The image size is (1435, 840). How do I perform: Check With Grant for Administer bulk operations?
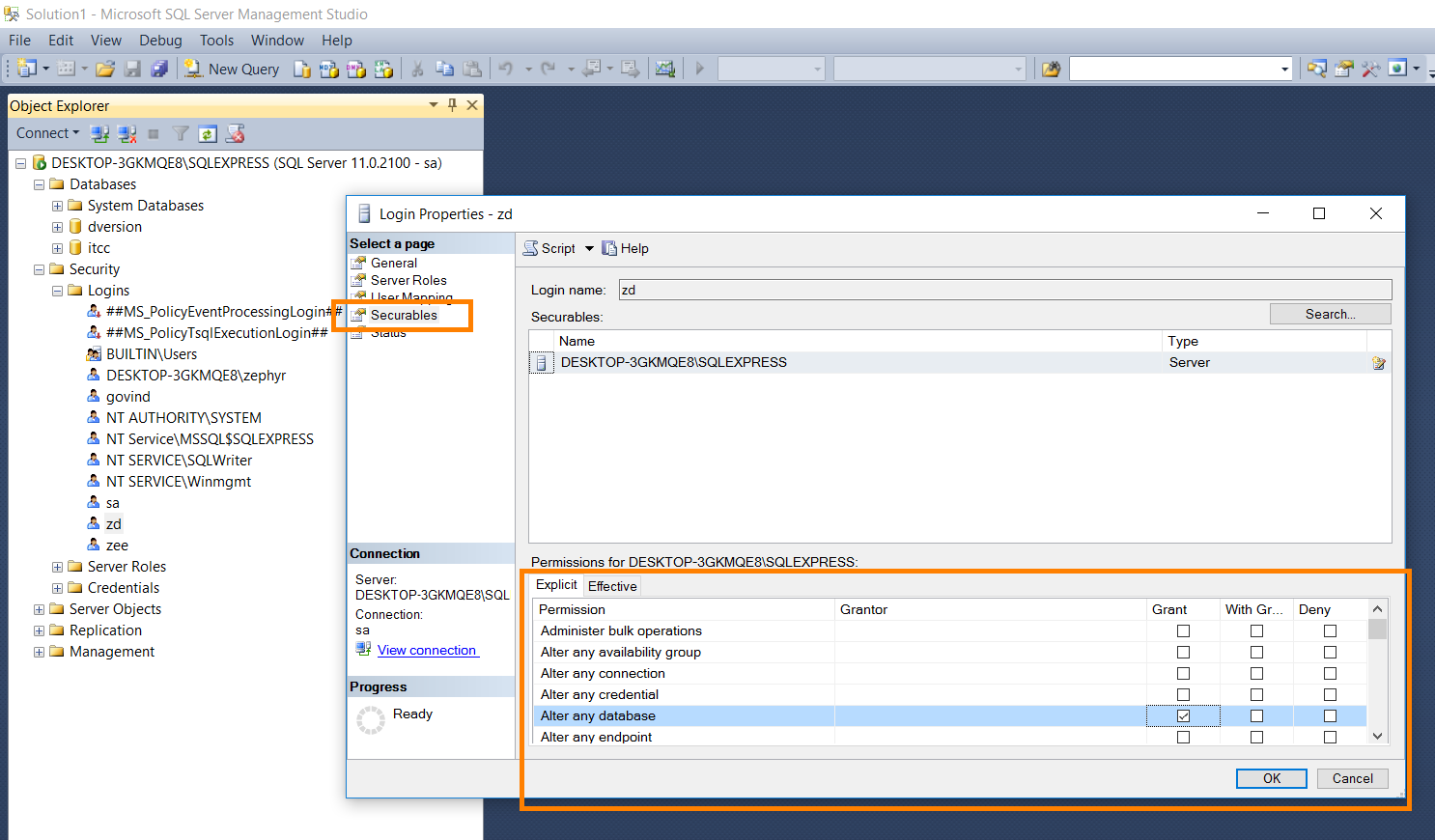click(1256, 630)
